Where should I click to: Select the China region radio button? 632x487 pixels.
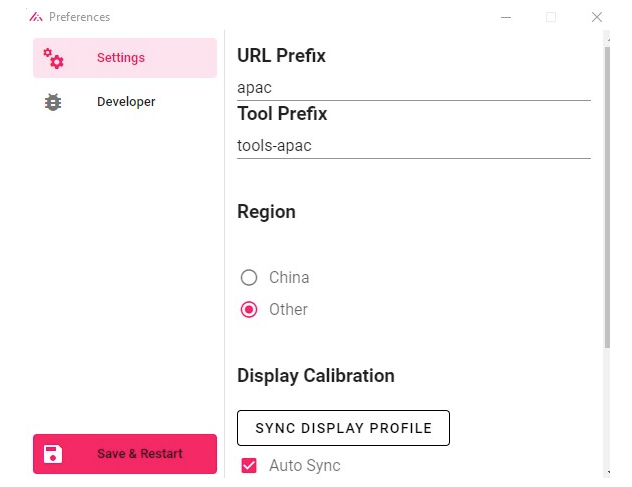tap(249, 277)
